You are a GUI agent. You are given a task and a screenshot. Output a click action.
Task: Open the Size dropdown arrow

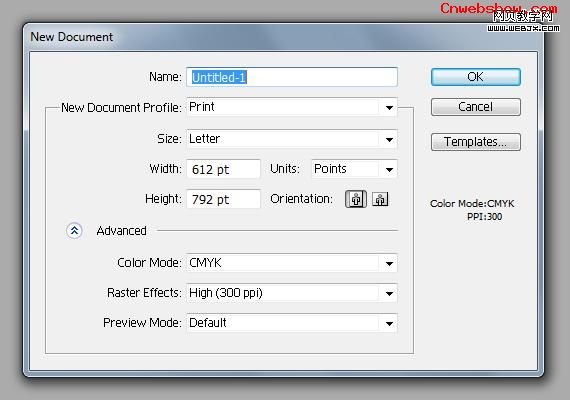point(389,139)
